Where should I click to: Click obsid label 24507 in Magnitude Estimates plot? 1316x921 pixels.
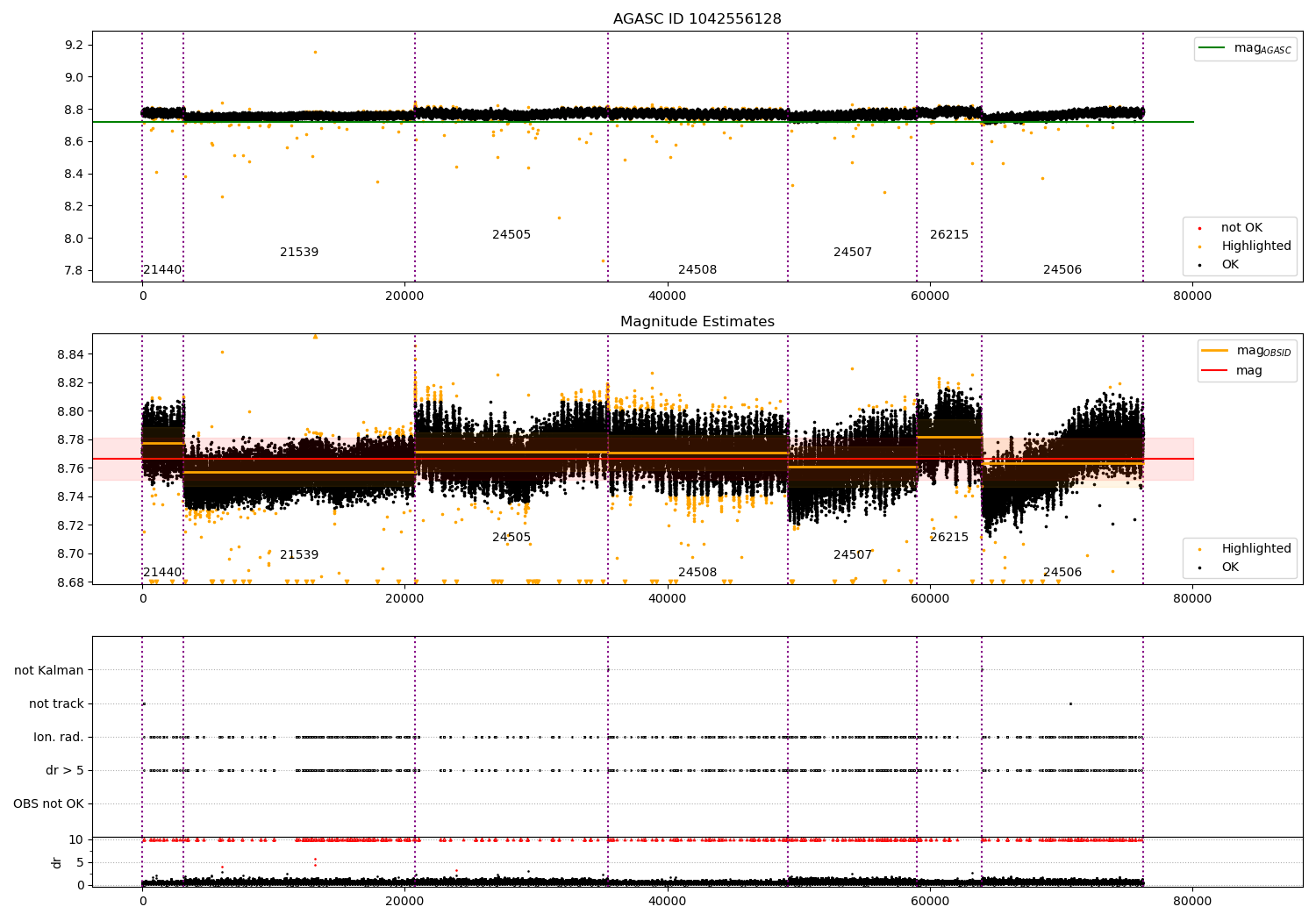click(x=853, y=555)
